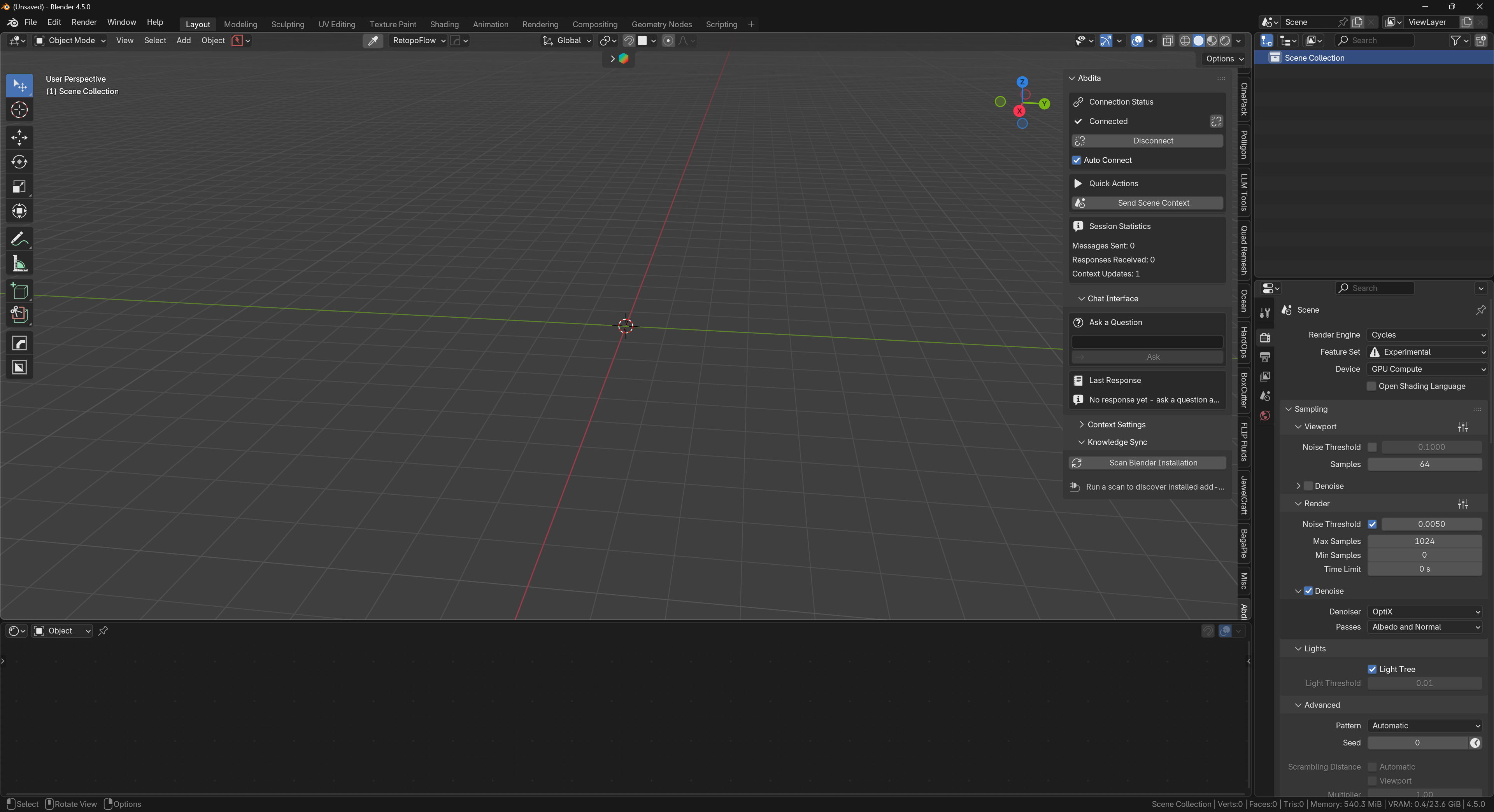
Task: Click the Max Samples value field
Action: (1424, 541)
